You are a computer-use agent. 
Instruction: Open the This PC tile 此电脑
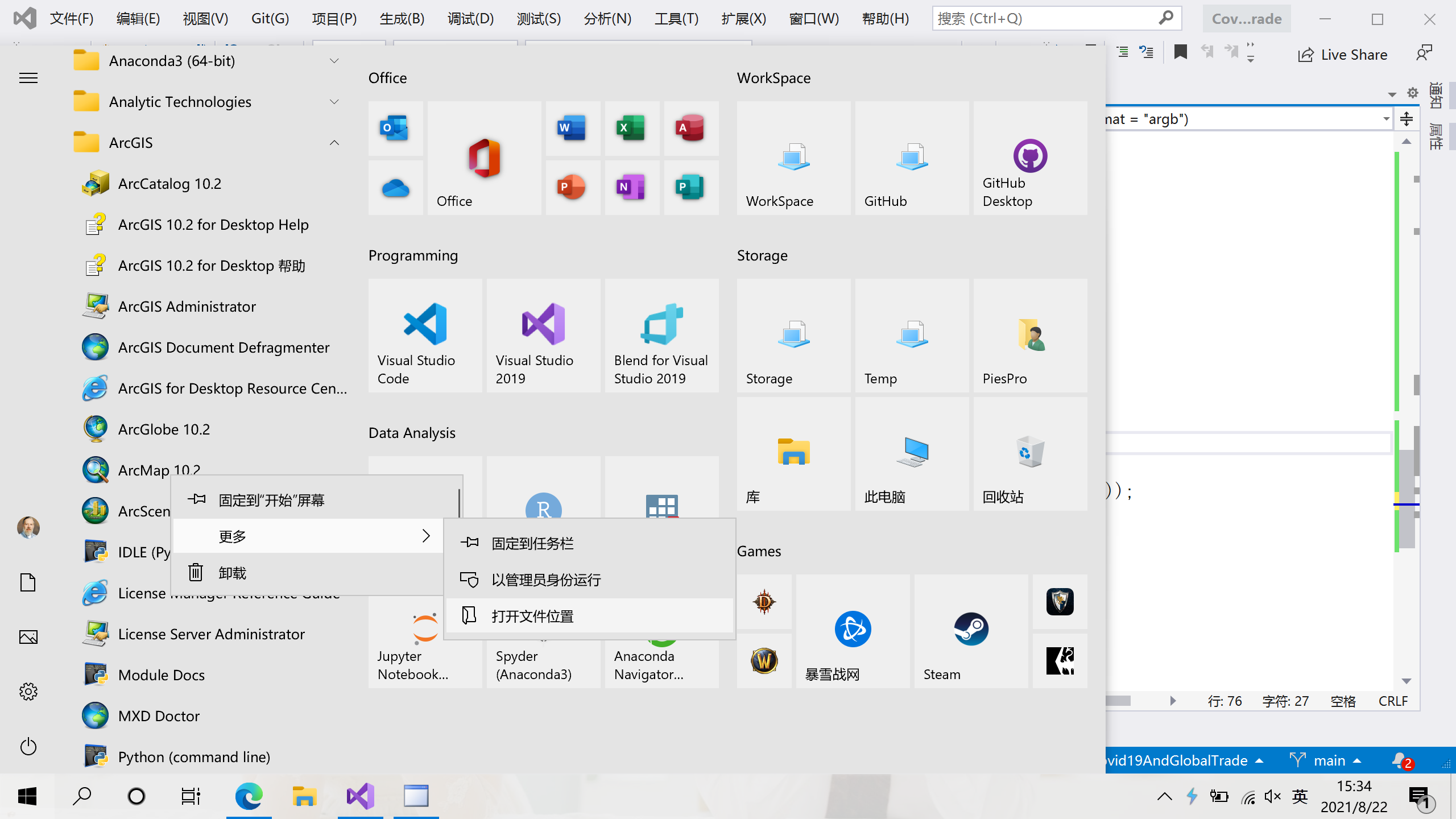(x=912, y=454)
